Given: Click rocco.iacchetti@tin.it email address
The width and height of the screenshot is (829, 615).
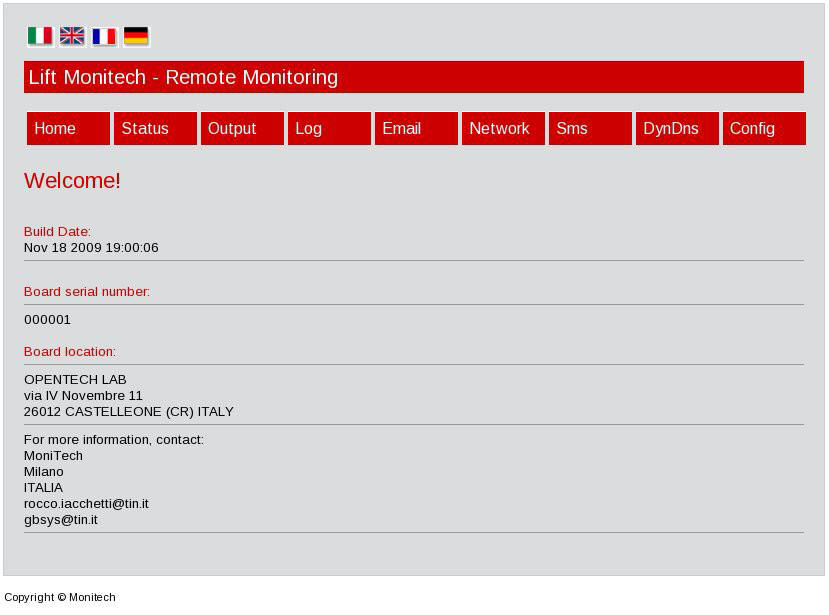Looking at the screenshot, I should point(86,503).
